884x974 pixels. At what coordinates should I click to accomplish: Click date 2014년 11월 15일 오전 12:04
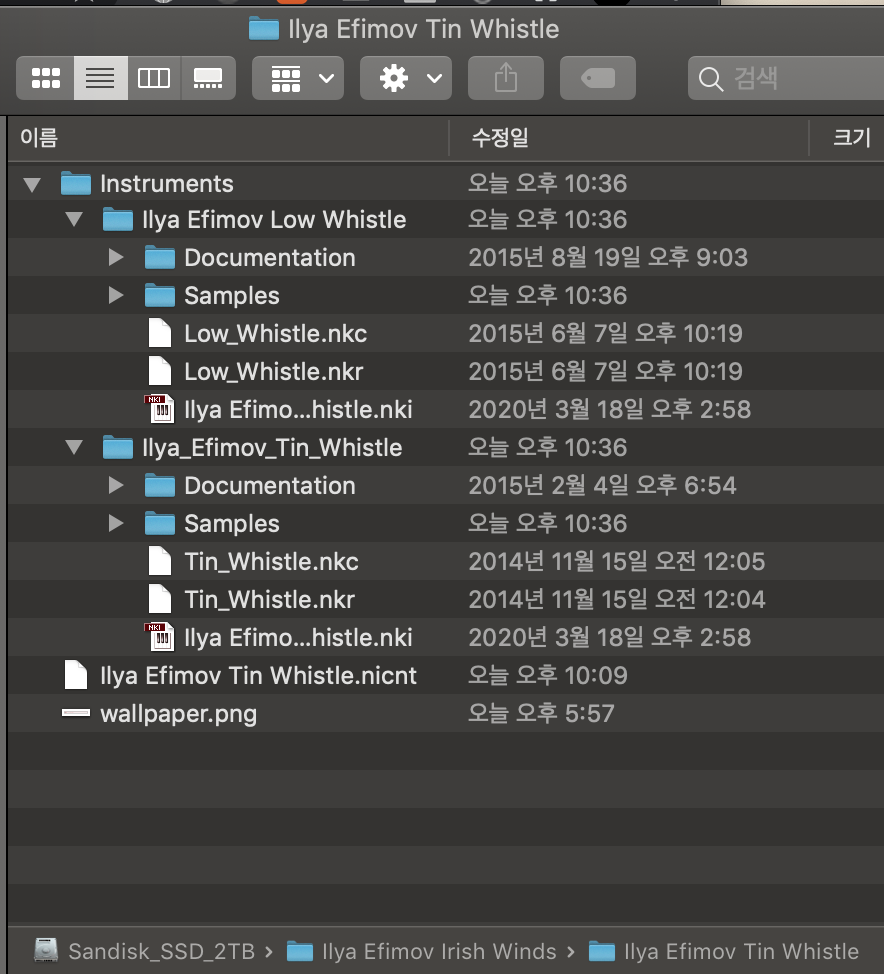coord(617,599)
